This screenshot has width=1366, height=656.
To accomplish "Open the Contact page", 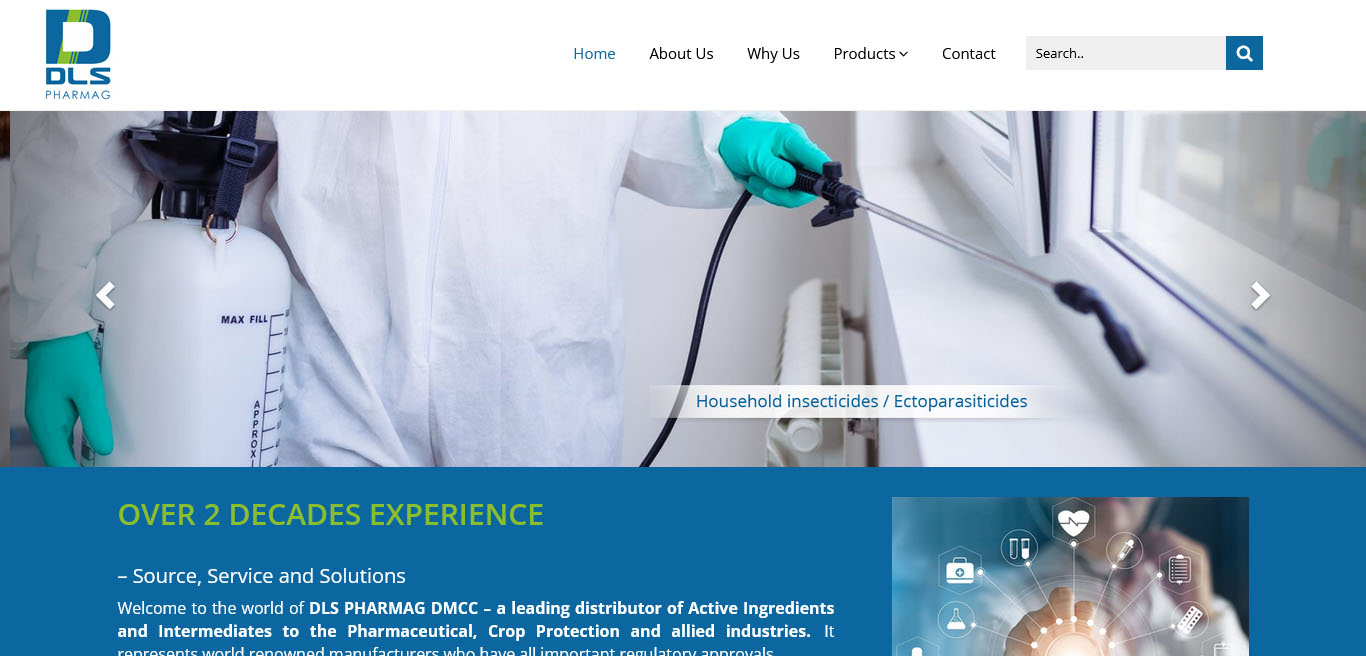I will [x=968, y=54].
